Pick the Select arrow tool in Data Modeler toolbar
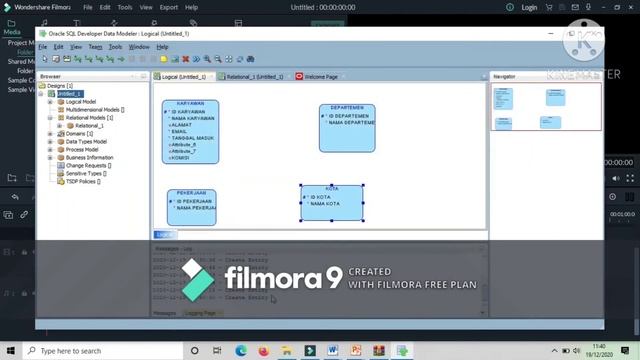Viewport: 640px width, 360px height. pos(44,59)
